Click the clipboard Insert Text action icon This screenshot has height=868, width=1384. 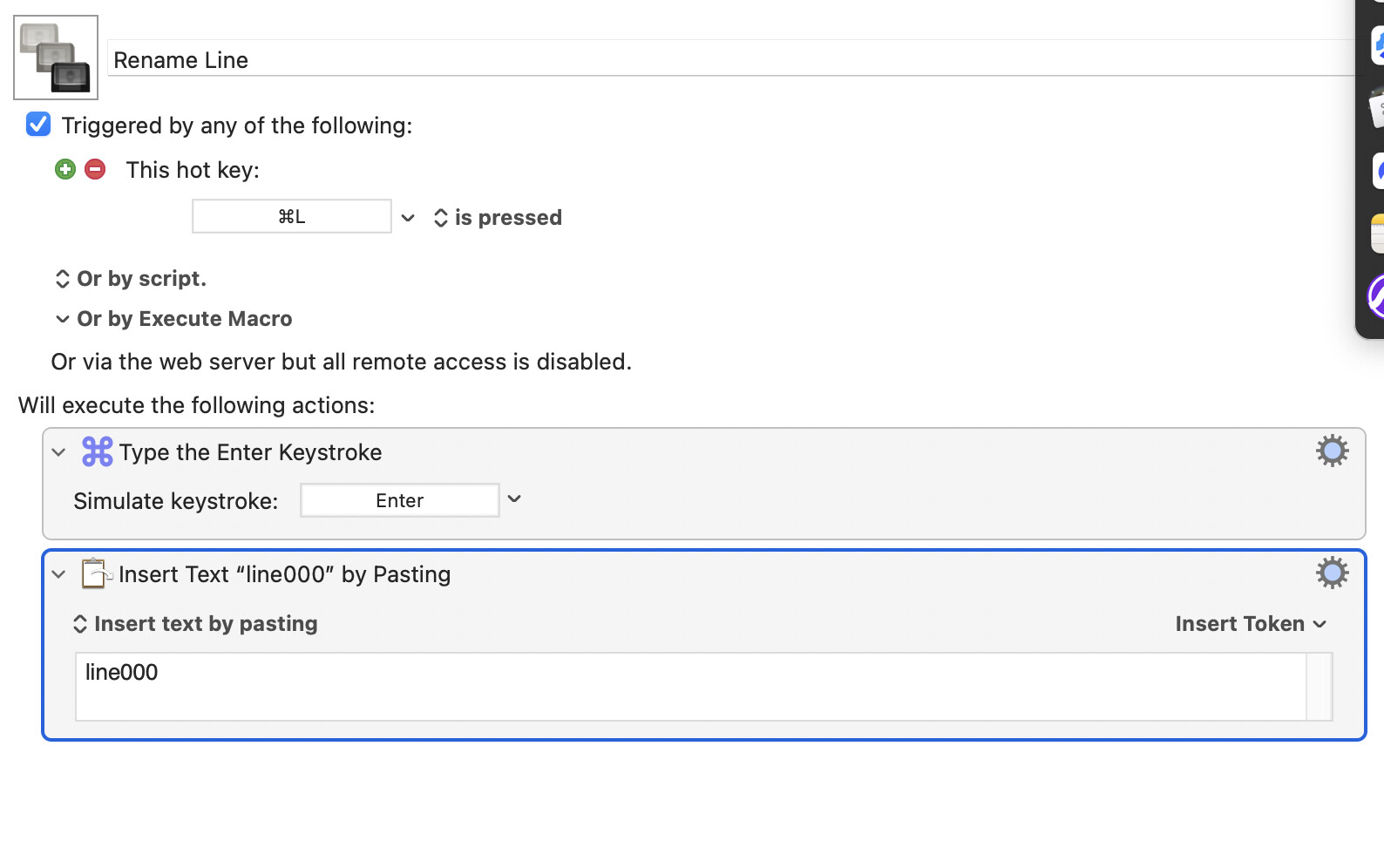[x=96, y=573]
